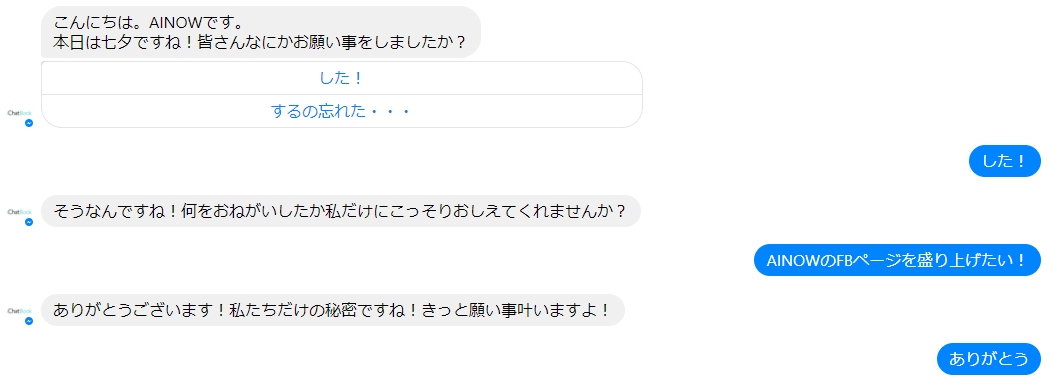Click the blue ありがとう sent bubble
The width and height of the screenshot is (1051, 384).
point(989,359)
